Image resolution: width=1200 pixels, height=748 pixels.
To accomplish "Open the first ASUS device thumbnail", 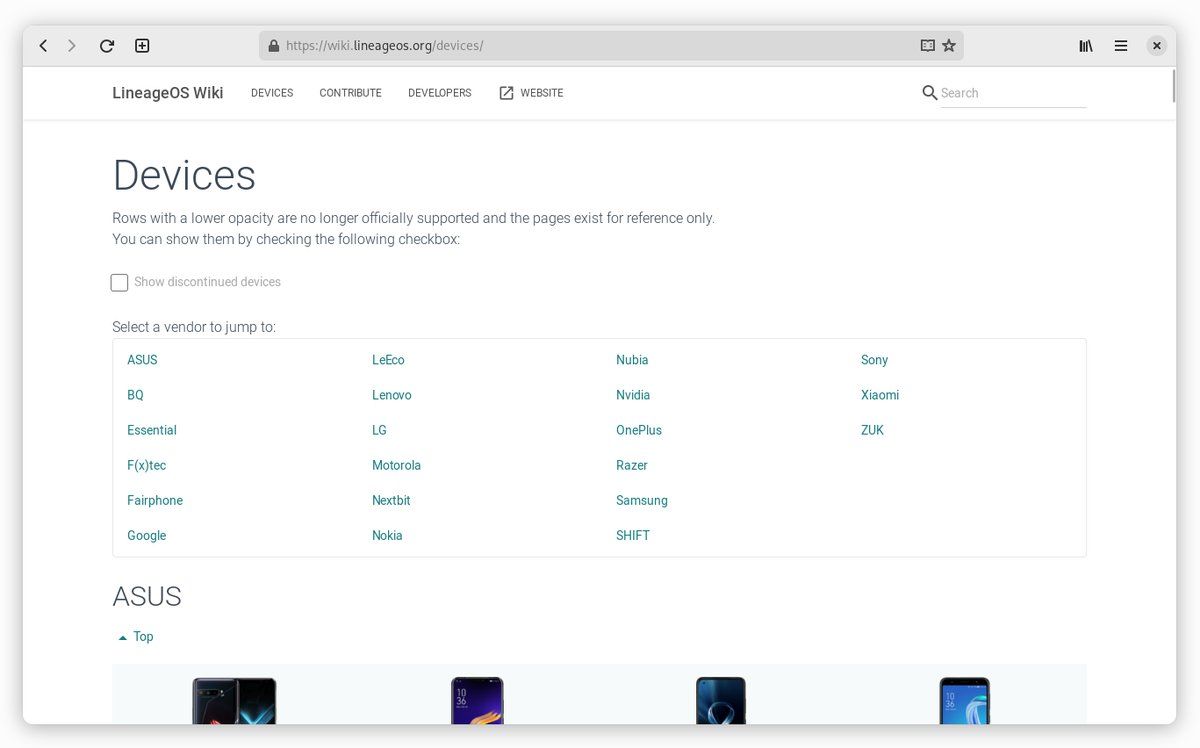I will pyautogui.click(x=234, y=701).
